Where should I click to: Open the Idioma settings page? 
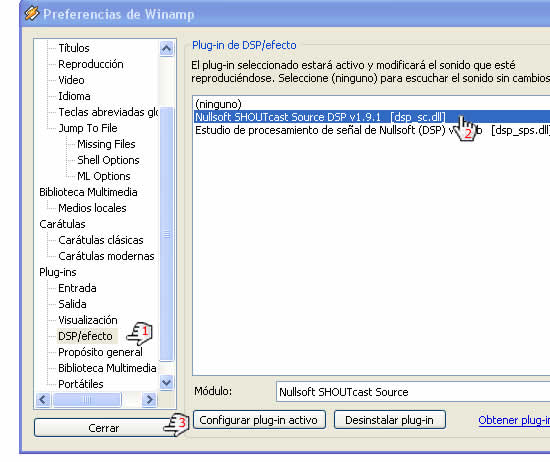(74, 96)
